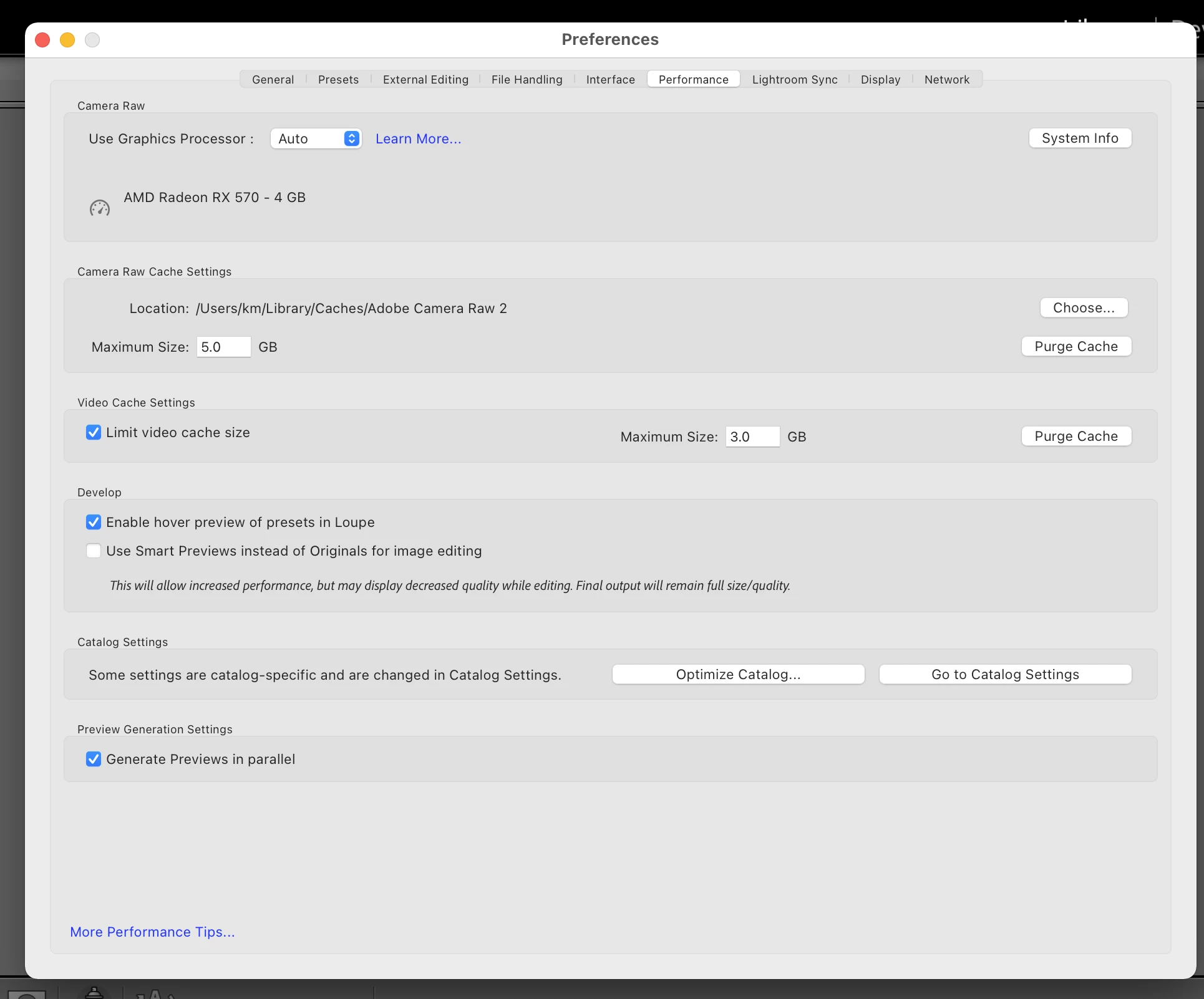Click the More Performance Tips... link
Viewport: 1204px width, 999px height.
pos(152,932)
